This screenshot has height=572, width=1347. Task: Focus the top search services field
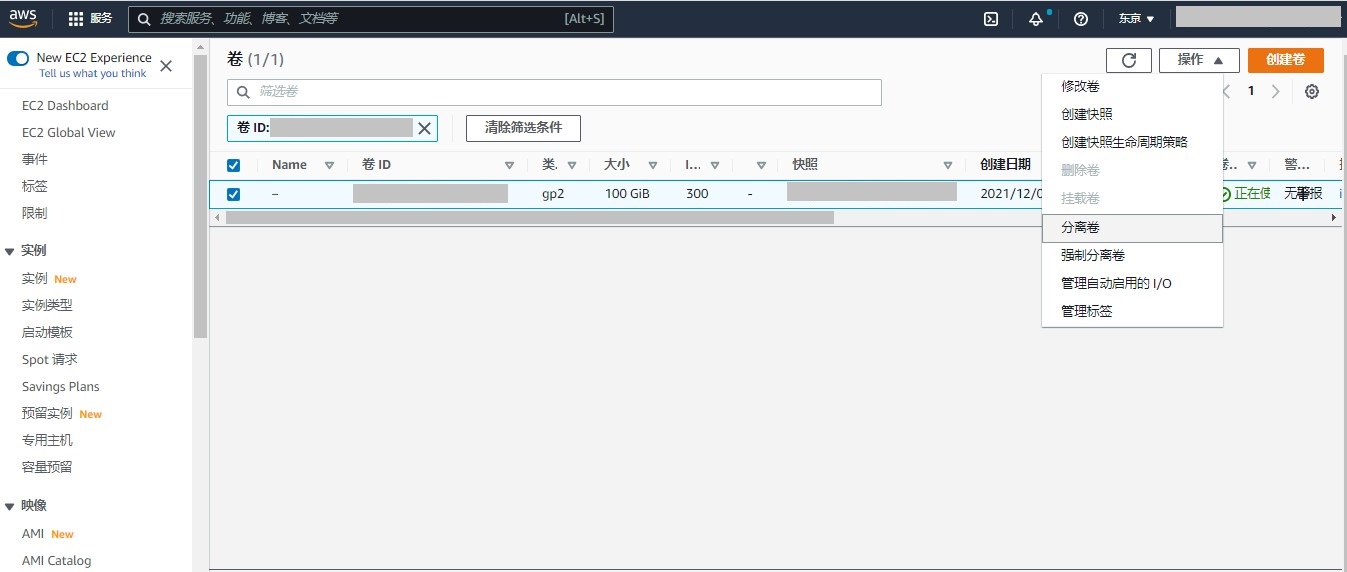[371, 19]
